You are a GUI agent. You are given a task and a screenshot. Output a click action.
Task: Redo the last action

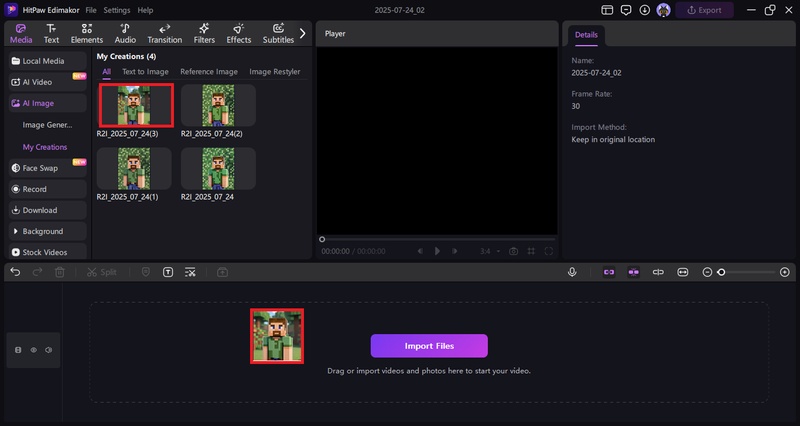pos(37,272)
